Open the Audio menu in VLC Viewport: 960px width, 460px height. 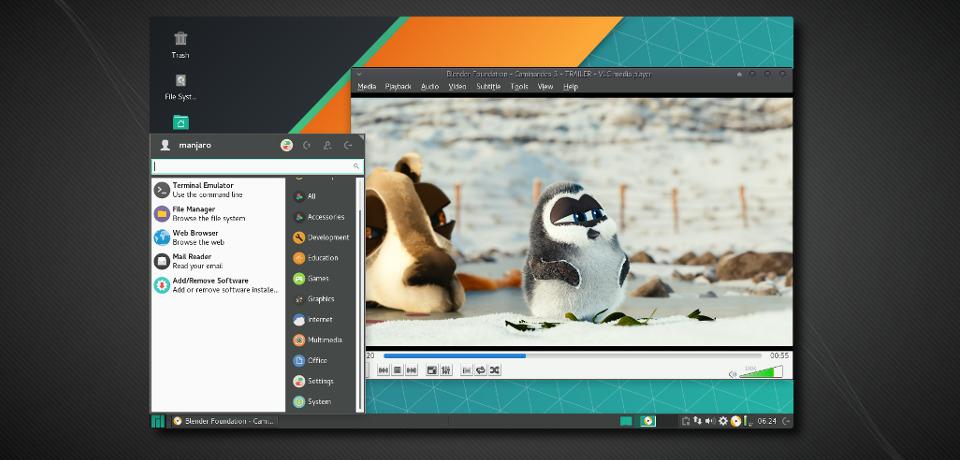[x=430, y=87]
